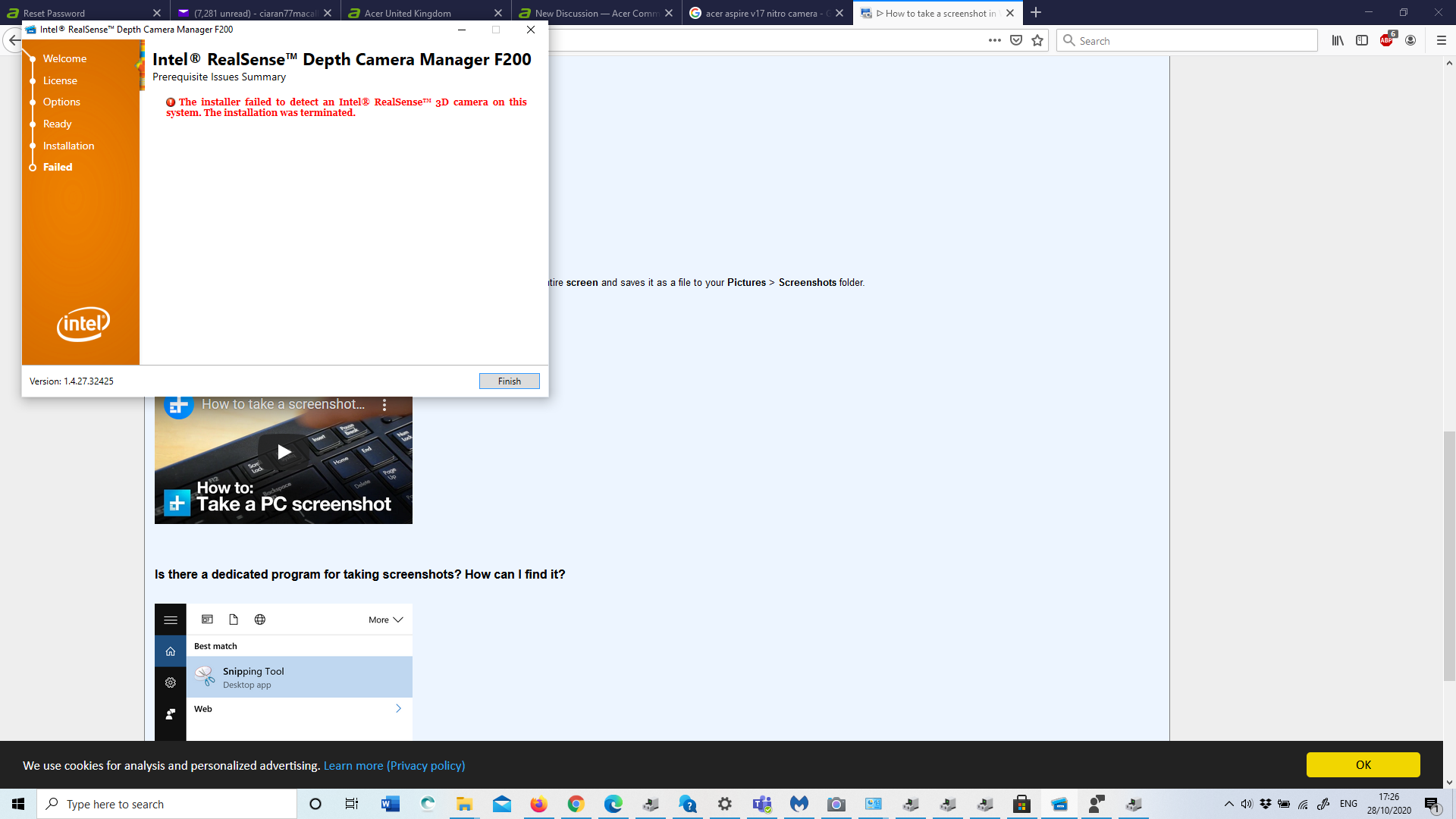Open the Adblock Plus extension icon
This screenshot has height=819, width=1456.
(1386, 40)
